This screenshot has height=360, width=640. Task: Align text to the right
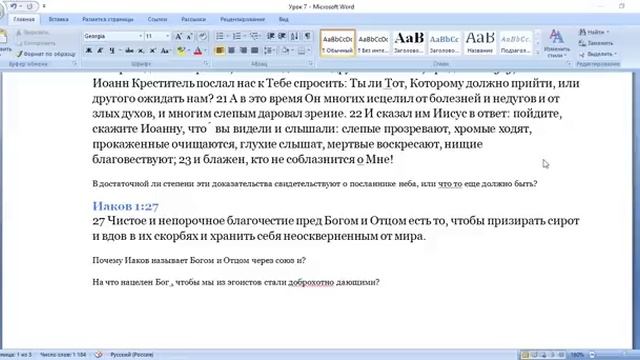pyautogui.click(x=243, y=51)
